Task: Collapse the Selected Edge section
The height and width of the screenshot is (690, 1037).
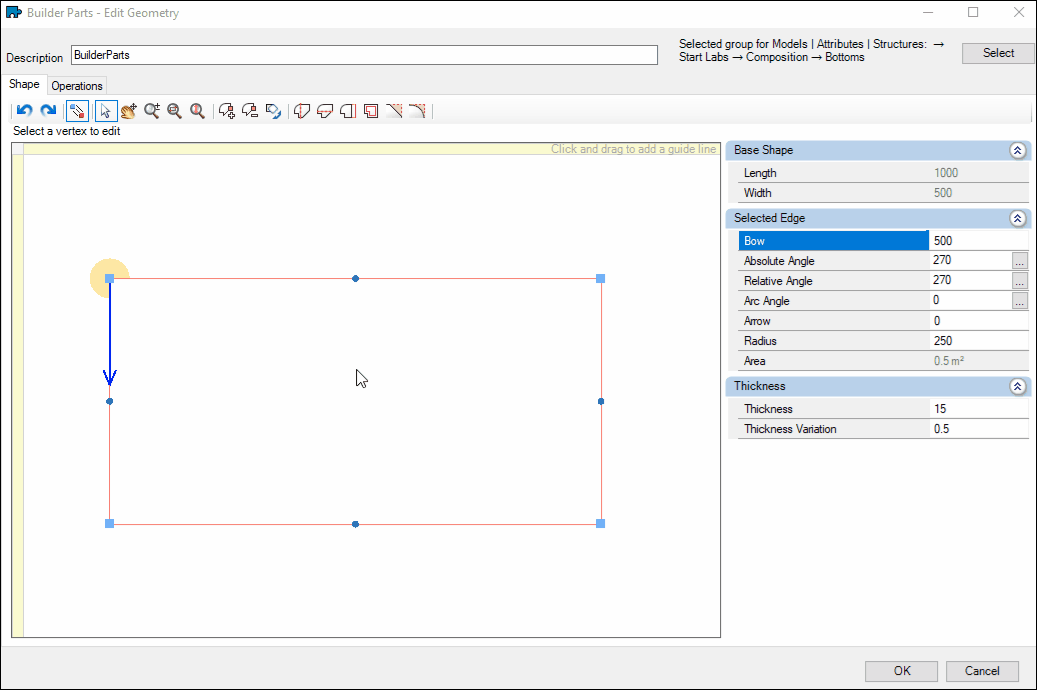Action: (1017, 218)
